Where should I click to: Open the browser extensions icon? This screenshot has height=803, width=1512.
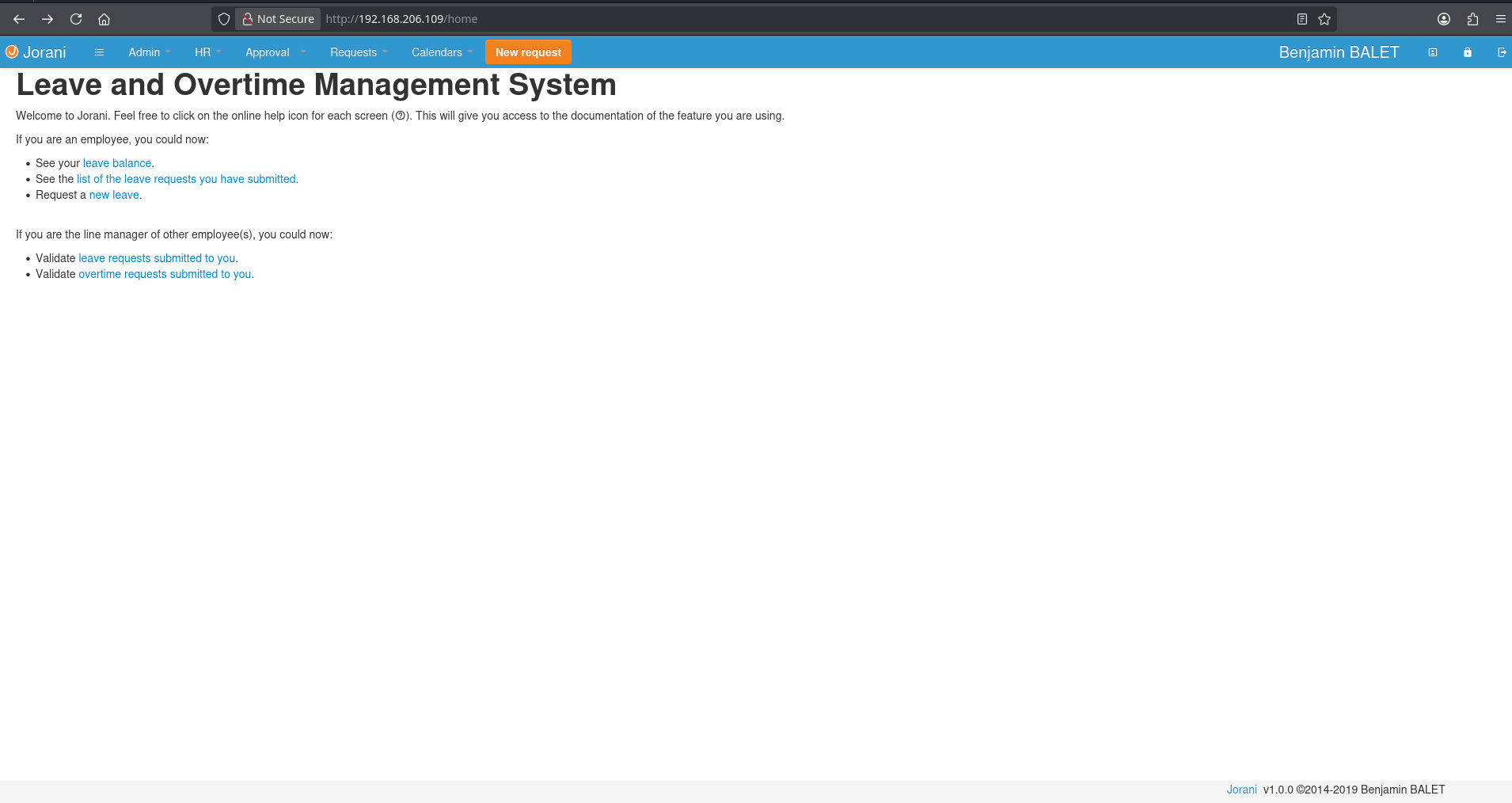click(1472, 19)
